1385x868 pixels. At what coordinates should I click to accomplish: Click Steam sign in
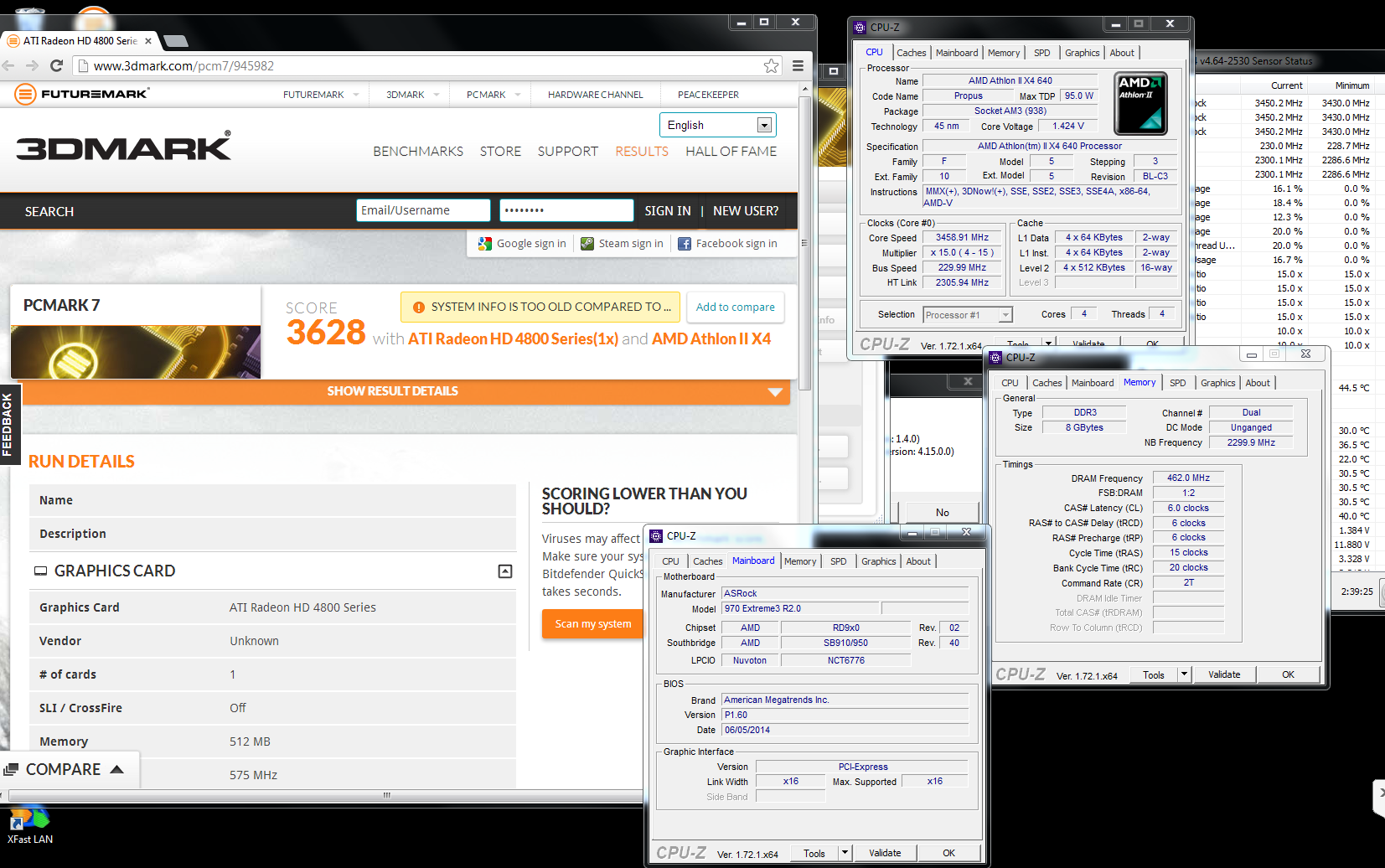[622, 244]
